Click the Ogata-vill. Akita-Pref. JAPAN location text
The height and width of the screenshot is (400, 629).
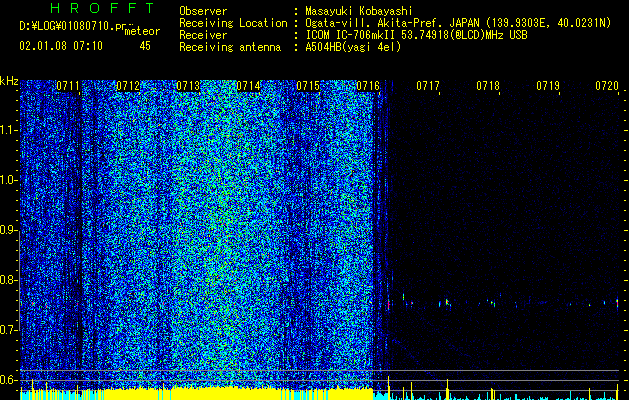[x=458, y=23]
